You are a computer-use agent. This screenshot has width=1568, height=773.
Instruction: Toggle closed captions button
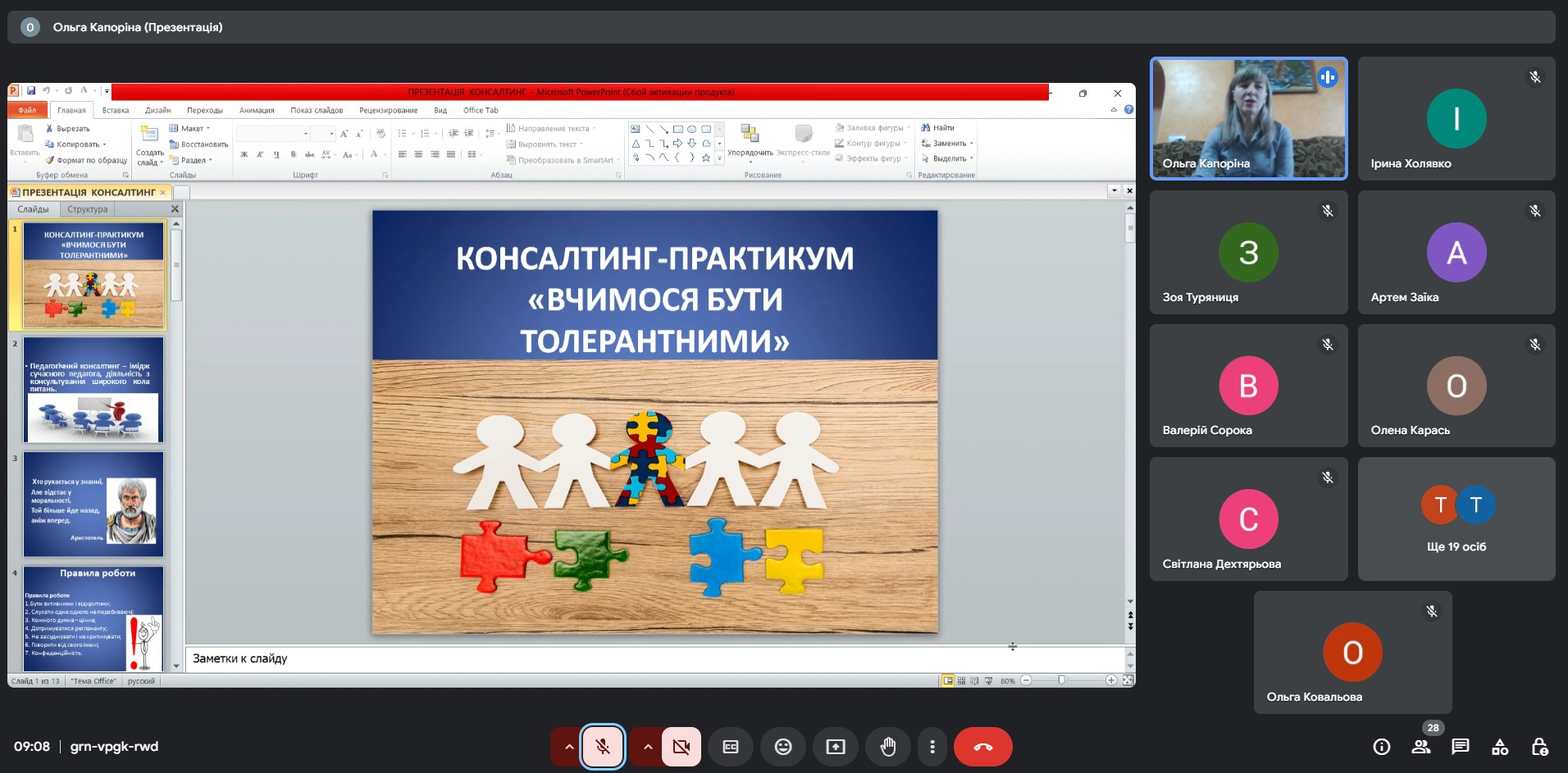pos(731,747)
